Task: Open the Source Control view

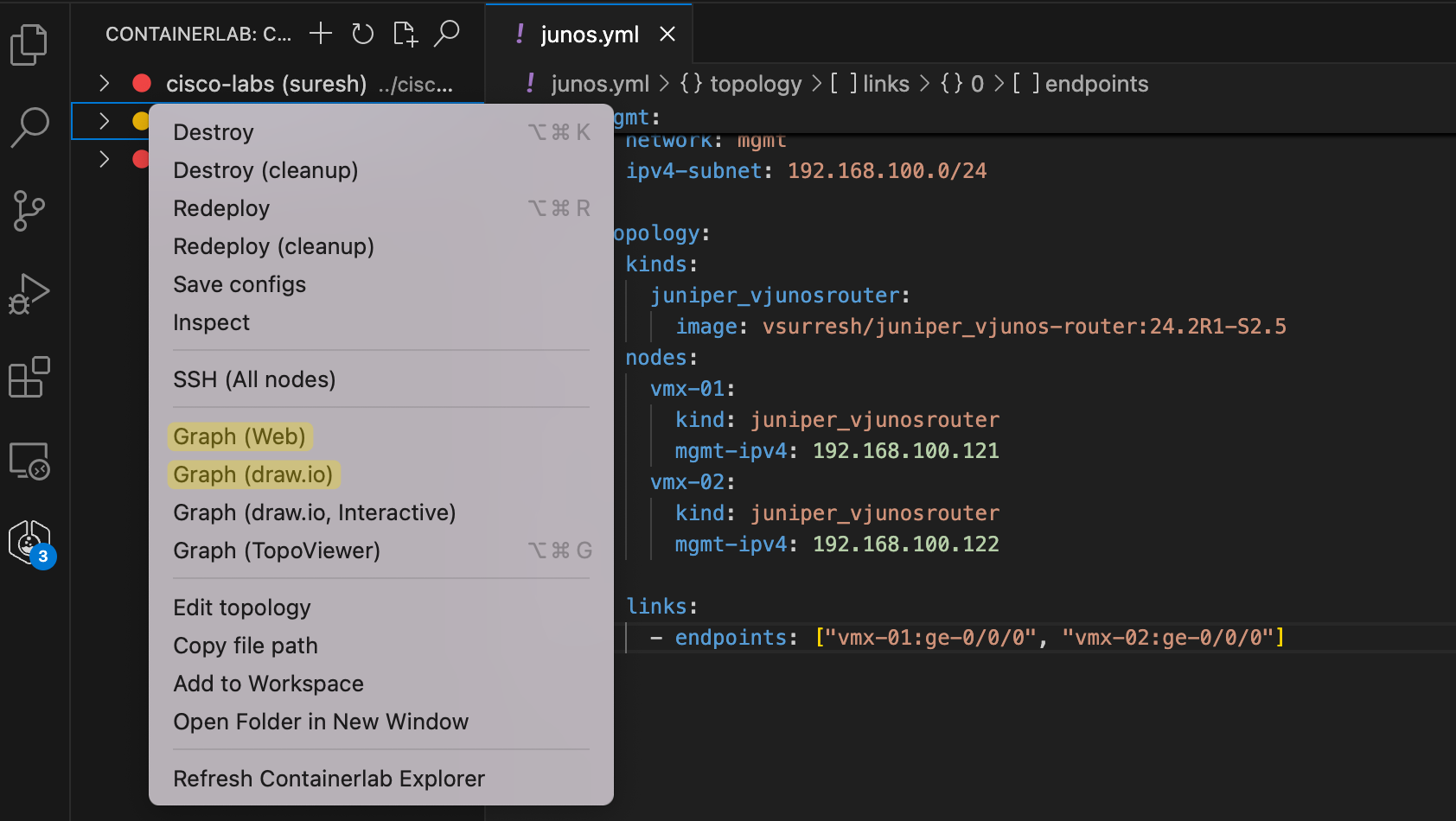Action: (x=30, y=211)
